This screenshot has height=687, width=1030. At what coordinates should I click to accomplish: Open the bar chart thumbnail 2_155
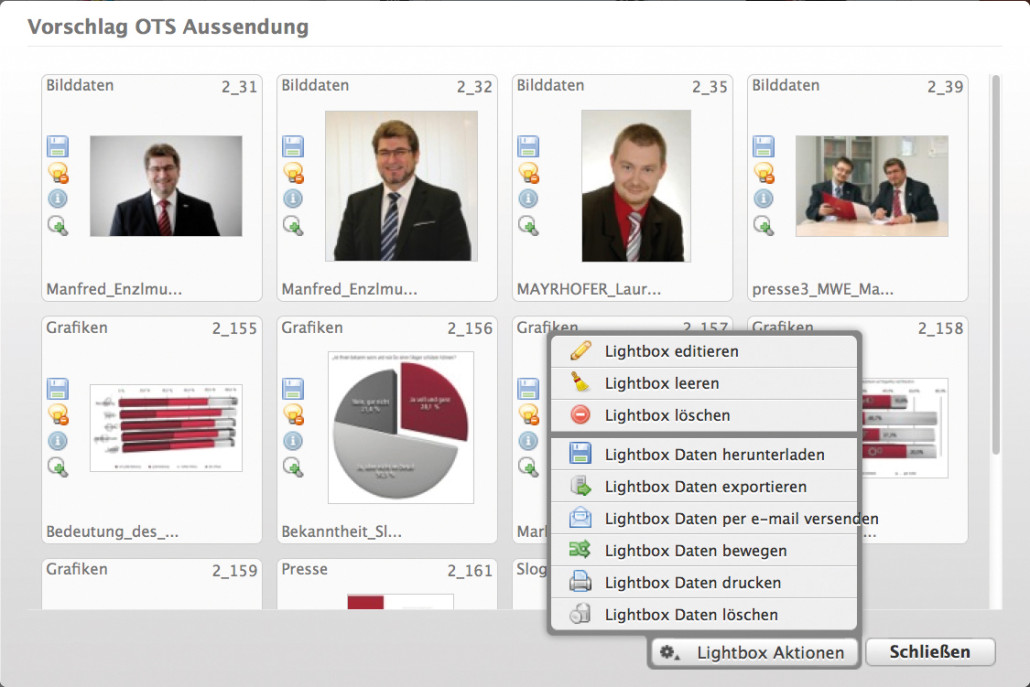point(166,428)
